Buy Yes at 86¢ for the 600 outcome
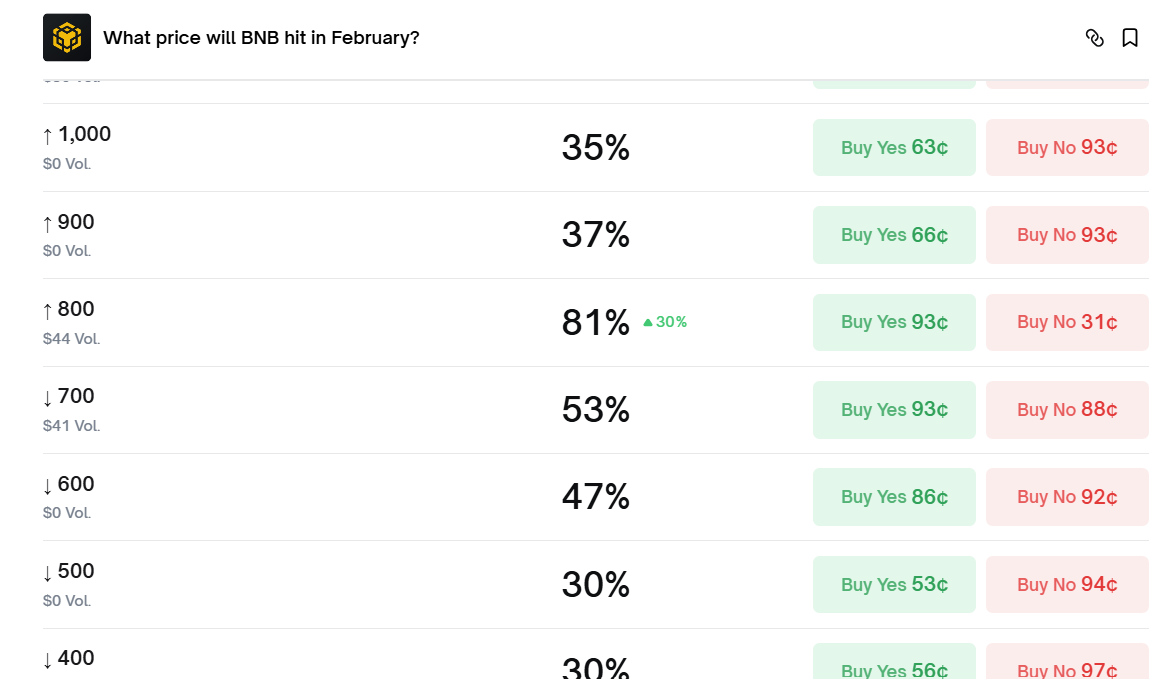This screenshot has width=1159, height=679. click(893, 496)
